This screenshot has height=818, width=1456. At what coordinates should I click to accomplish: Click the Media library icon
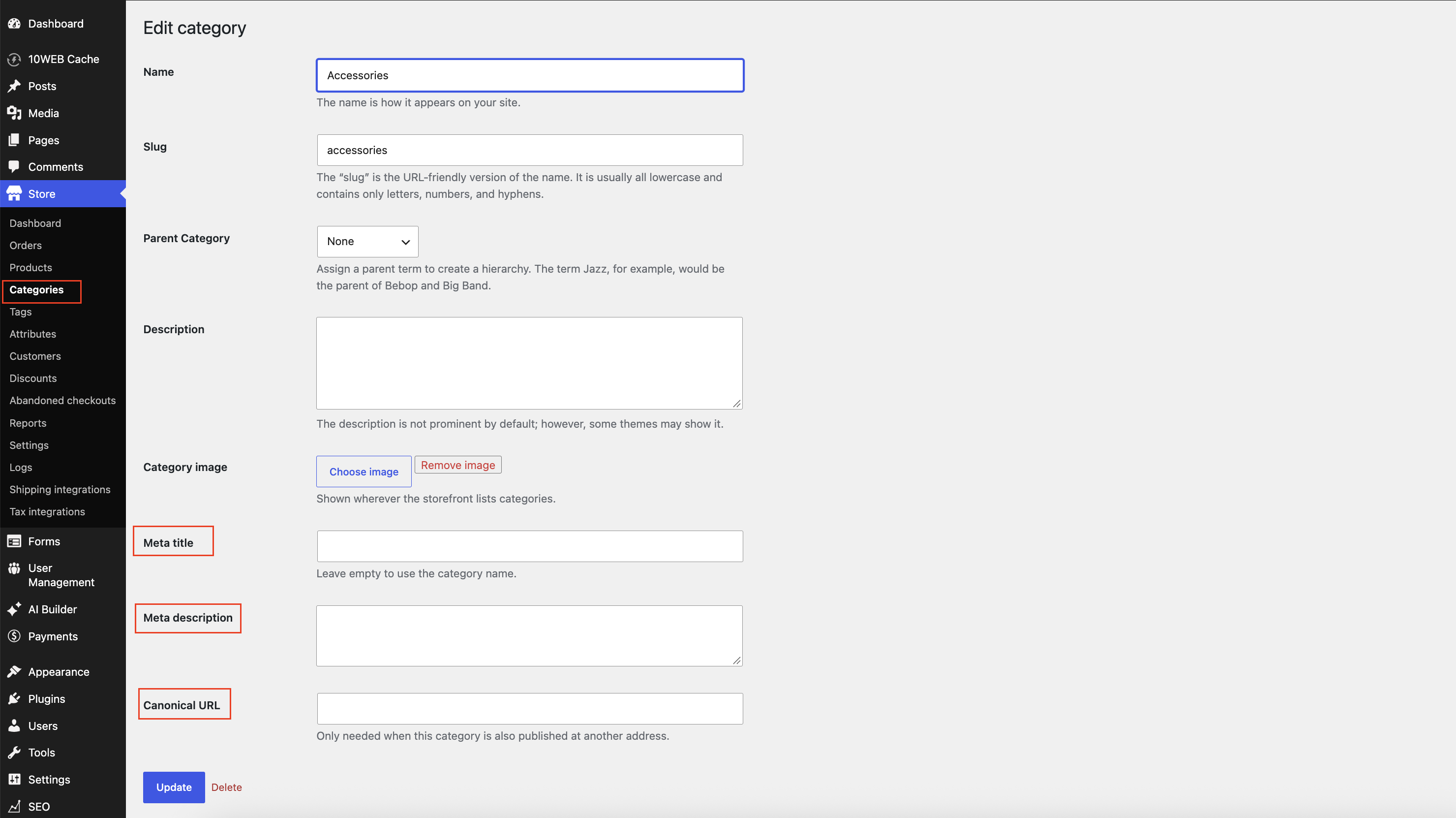coord(14,113)
